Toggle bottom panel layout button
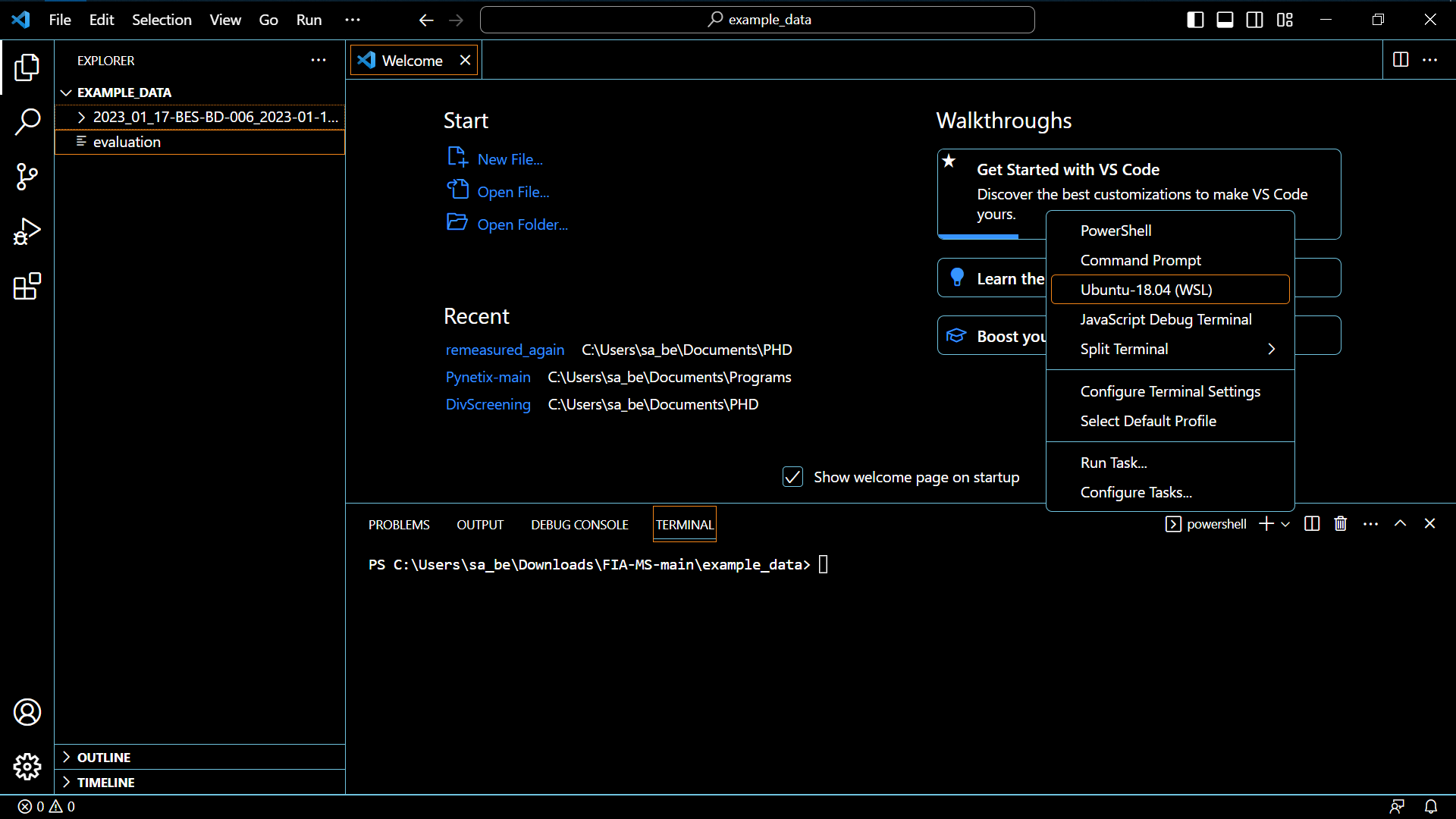 coord(1225,20)
